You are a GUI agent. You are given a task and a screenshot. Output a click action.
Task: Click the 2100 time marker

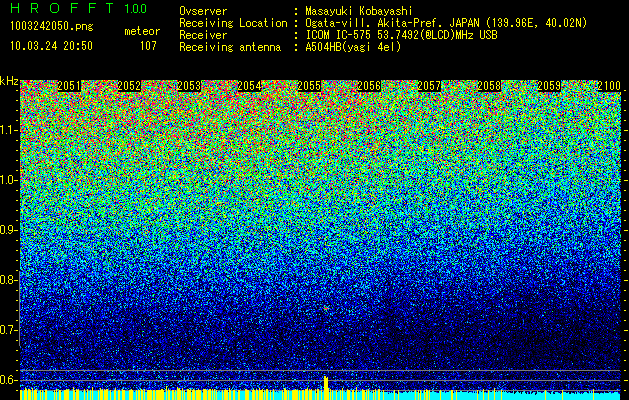tap(609, 86)
